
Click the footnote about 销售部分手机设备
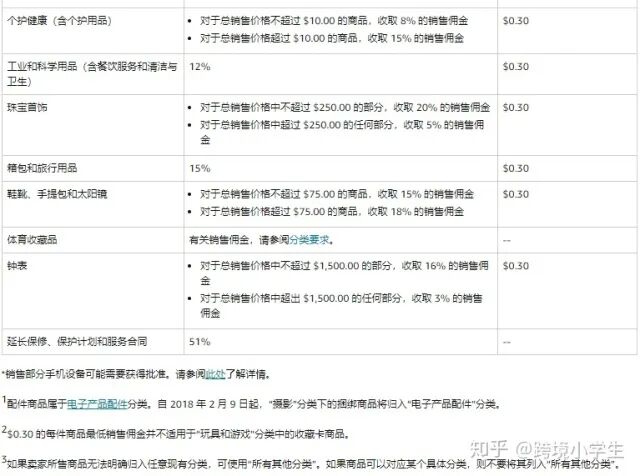click(x=136, y=374)
